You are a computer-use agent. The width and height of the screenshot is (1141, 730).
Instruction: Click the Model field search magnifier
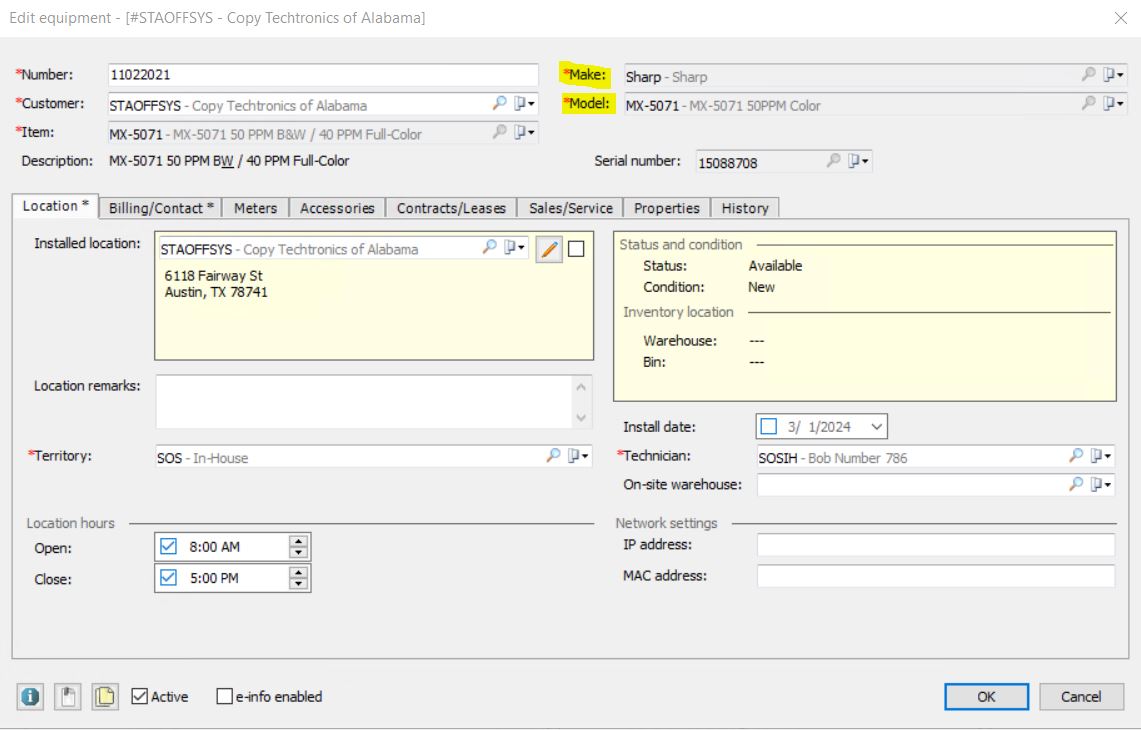(1089, 103)
